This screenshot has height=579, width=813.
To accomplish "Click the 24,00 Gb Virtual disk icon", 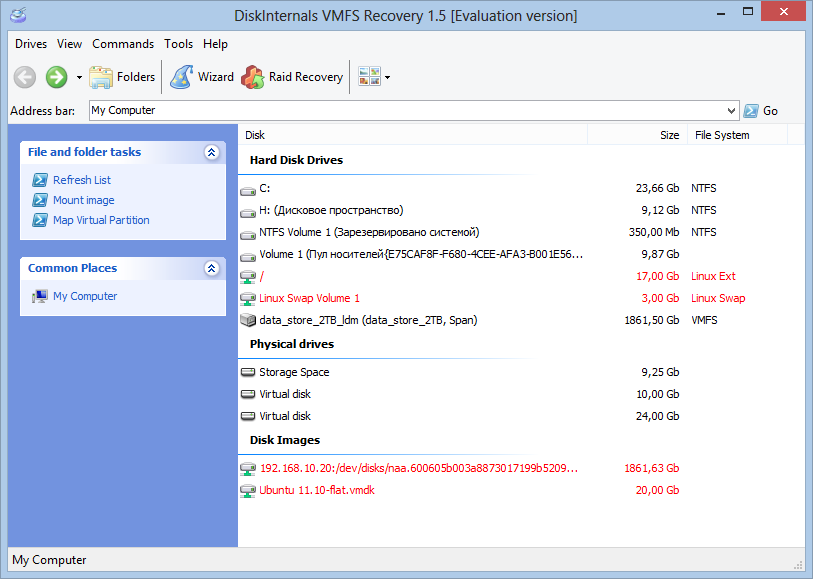I will 248,416.
